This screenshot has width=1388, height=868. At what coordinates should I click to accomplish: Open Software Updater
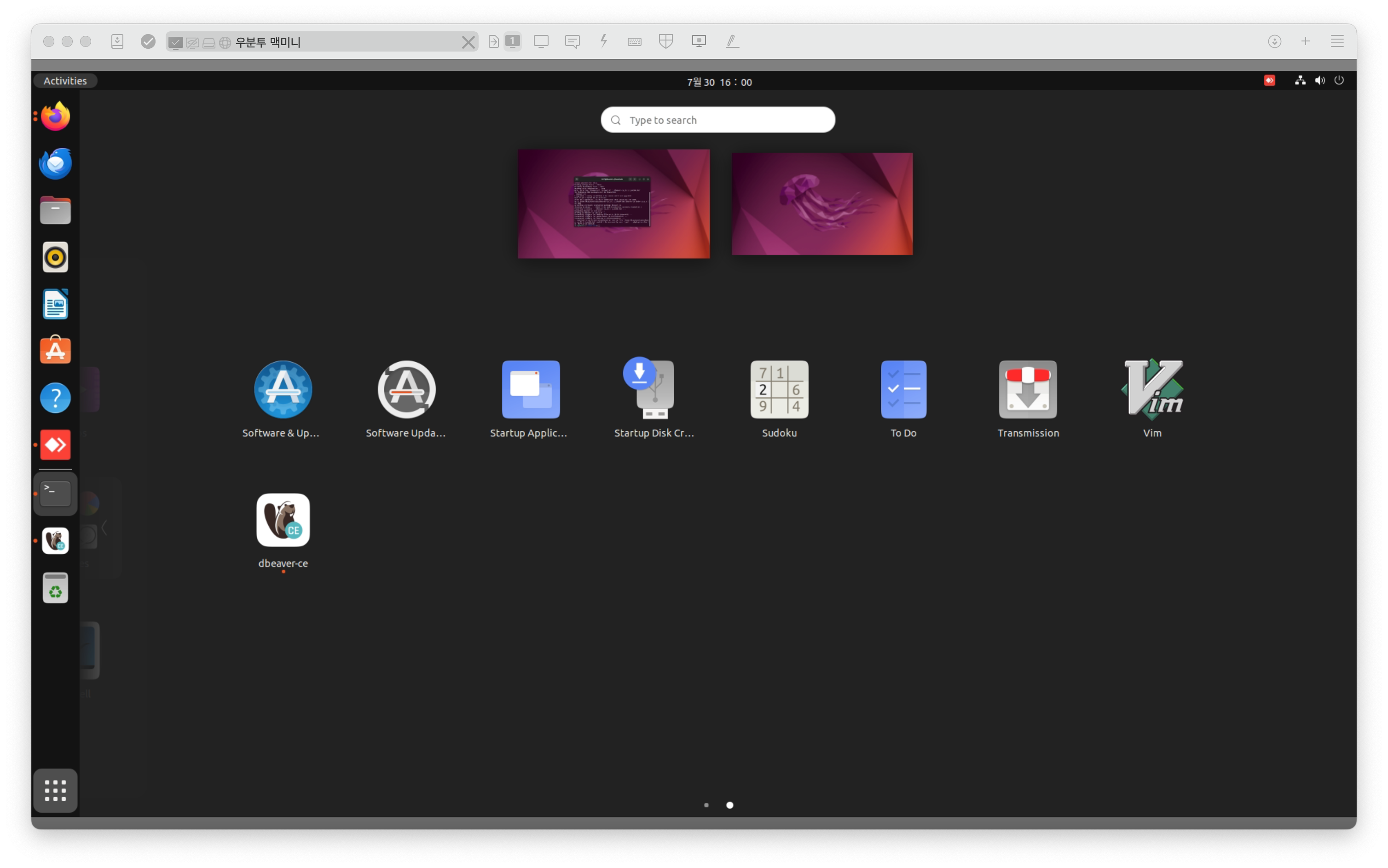pos(406,390)
